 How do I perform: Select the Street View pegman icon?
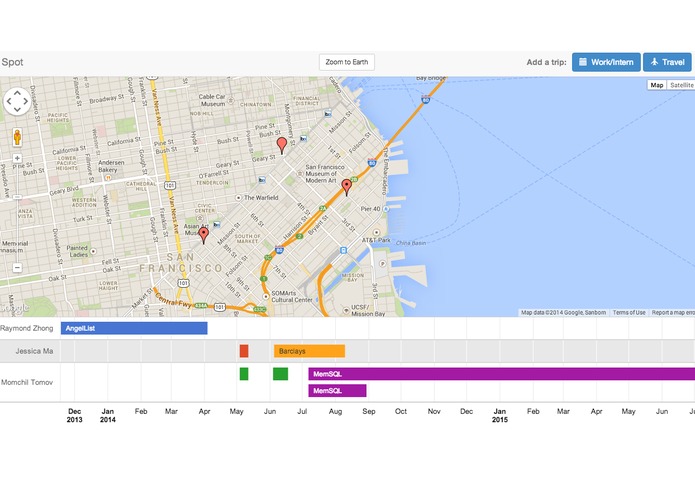(x=17, y=137)
